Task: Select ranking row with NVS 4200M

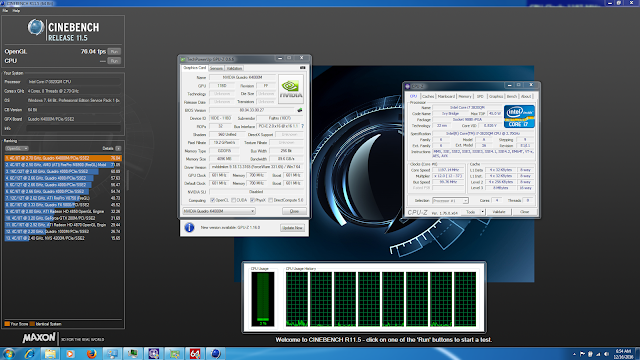Action: 63,238
